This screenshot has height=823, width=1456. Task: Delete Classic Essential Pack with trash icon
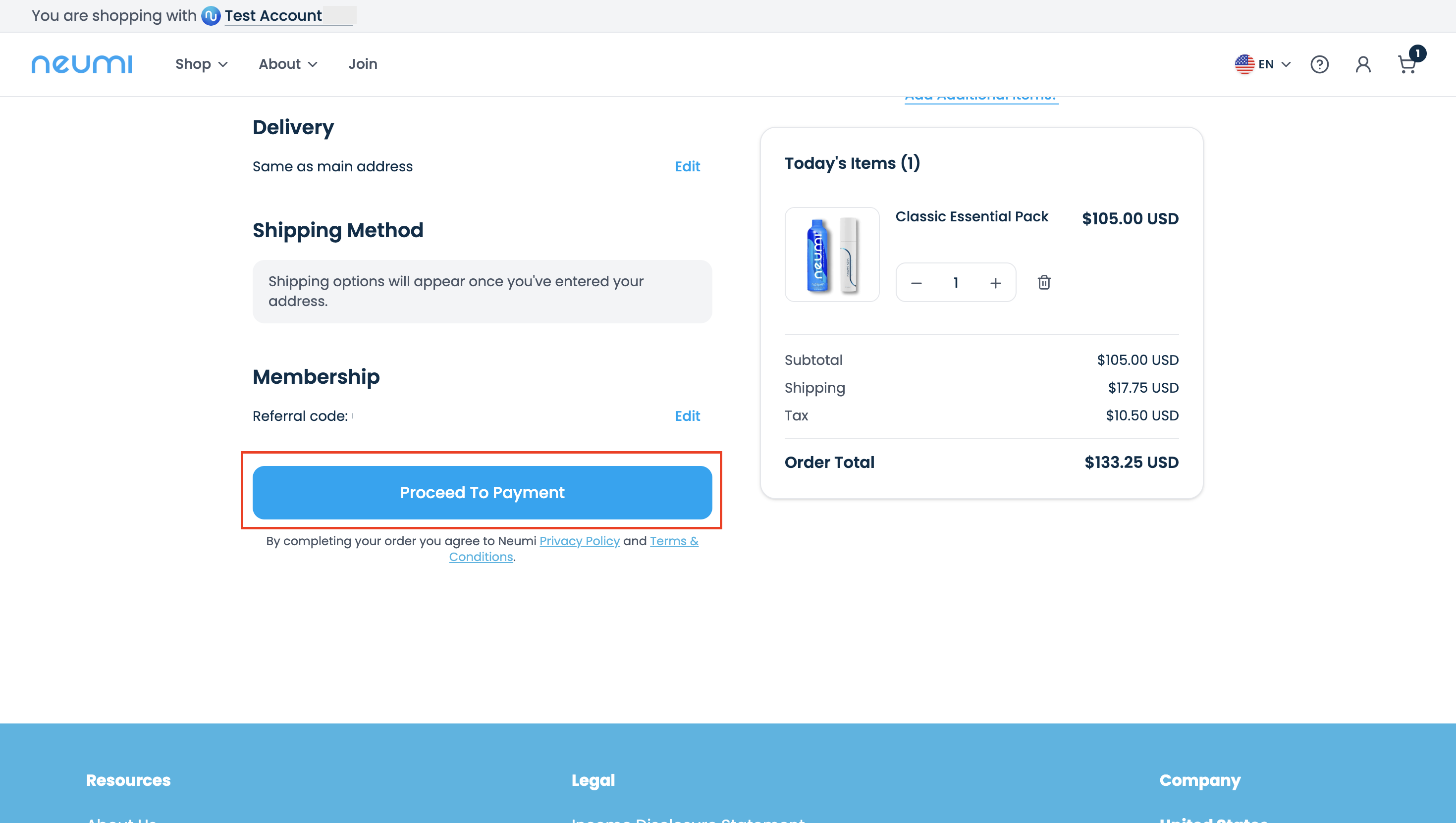coord(1044,282)
